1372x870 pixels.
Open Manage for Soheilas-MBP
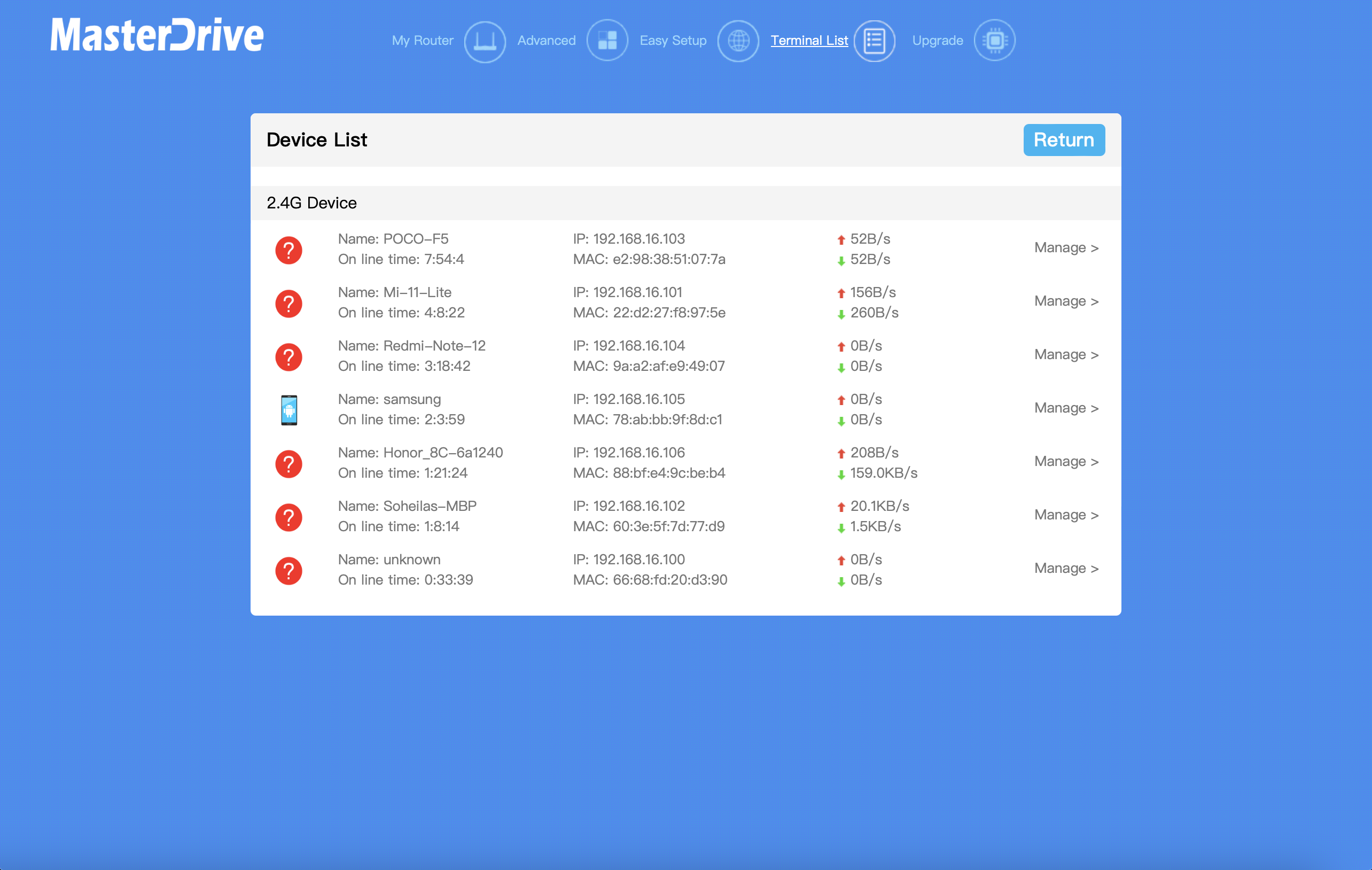(x=1066, y=515)
